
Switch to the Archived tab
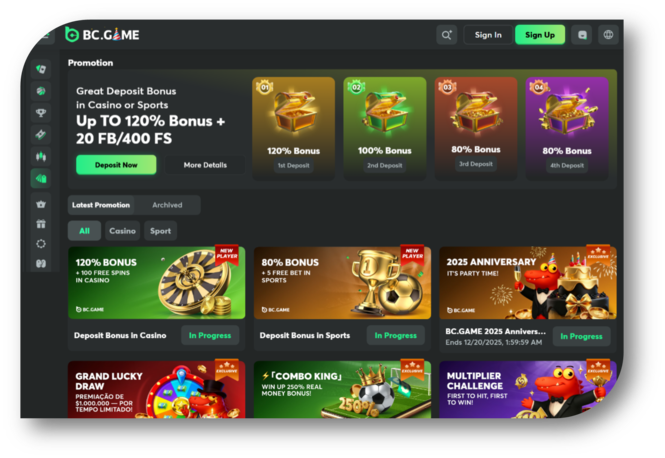click(167, 205)
